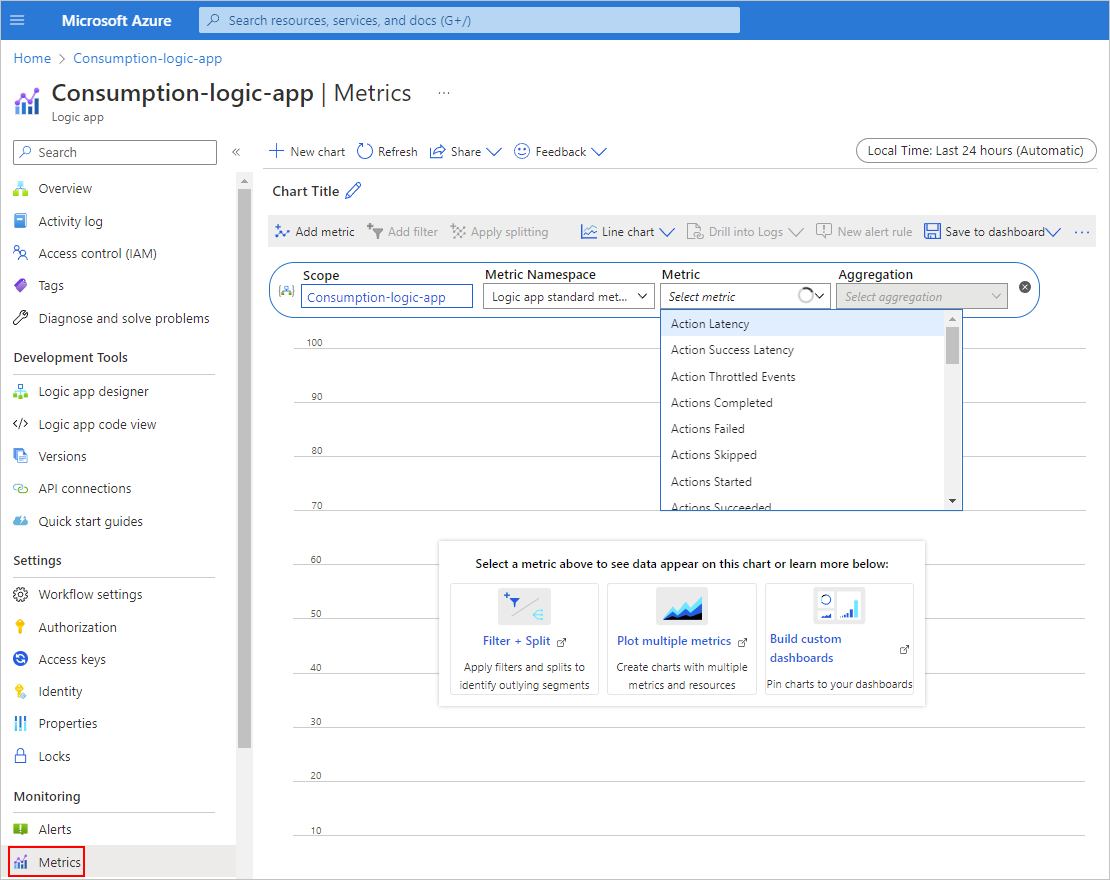1110x880 pixels.
Task: Edit the Chart Title with the pencil icon
Action: click(351, 190)
